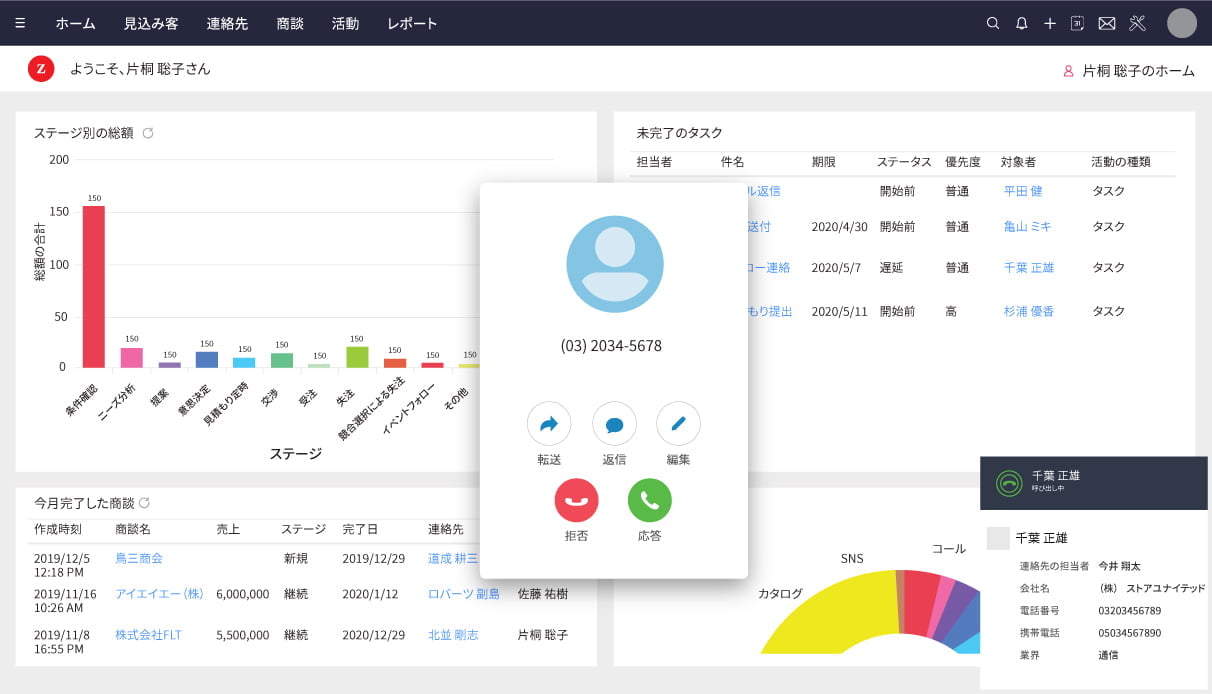Open the calendar icon in top bar
Screen dimensions: 1212x694
(x=1077, y=23)
